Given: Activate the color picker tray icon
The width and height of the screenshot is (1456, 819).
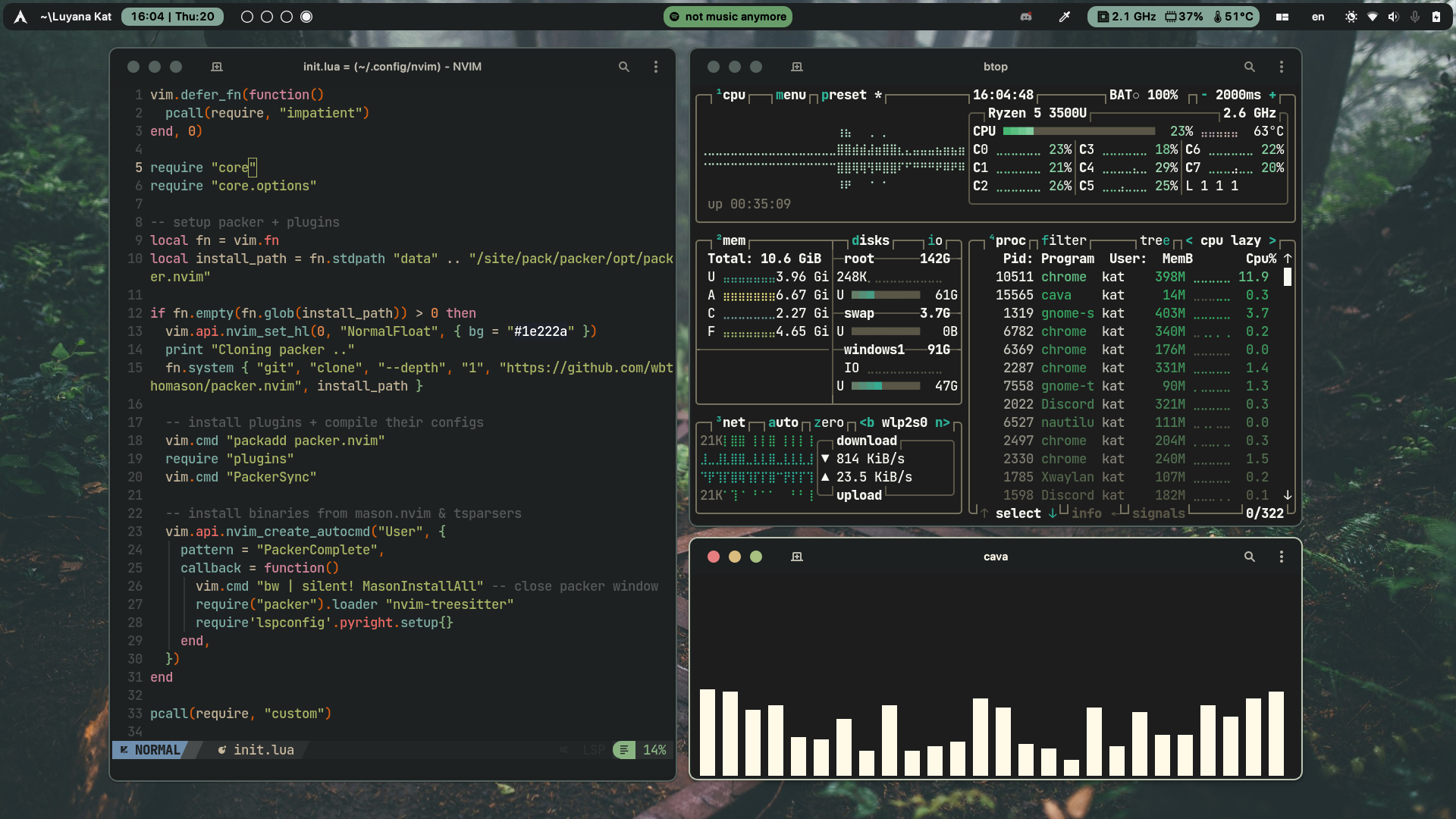Looking at the screenshot, I should click(1065, 17).
